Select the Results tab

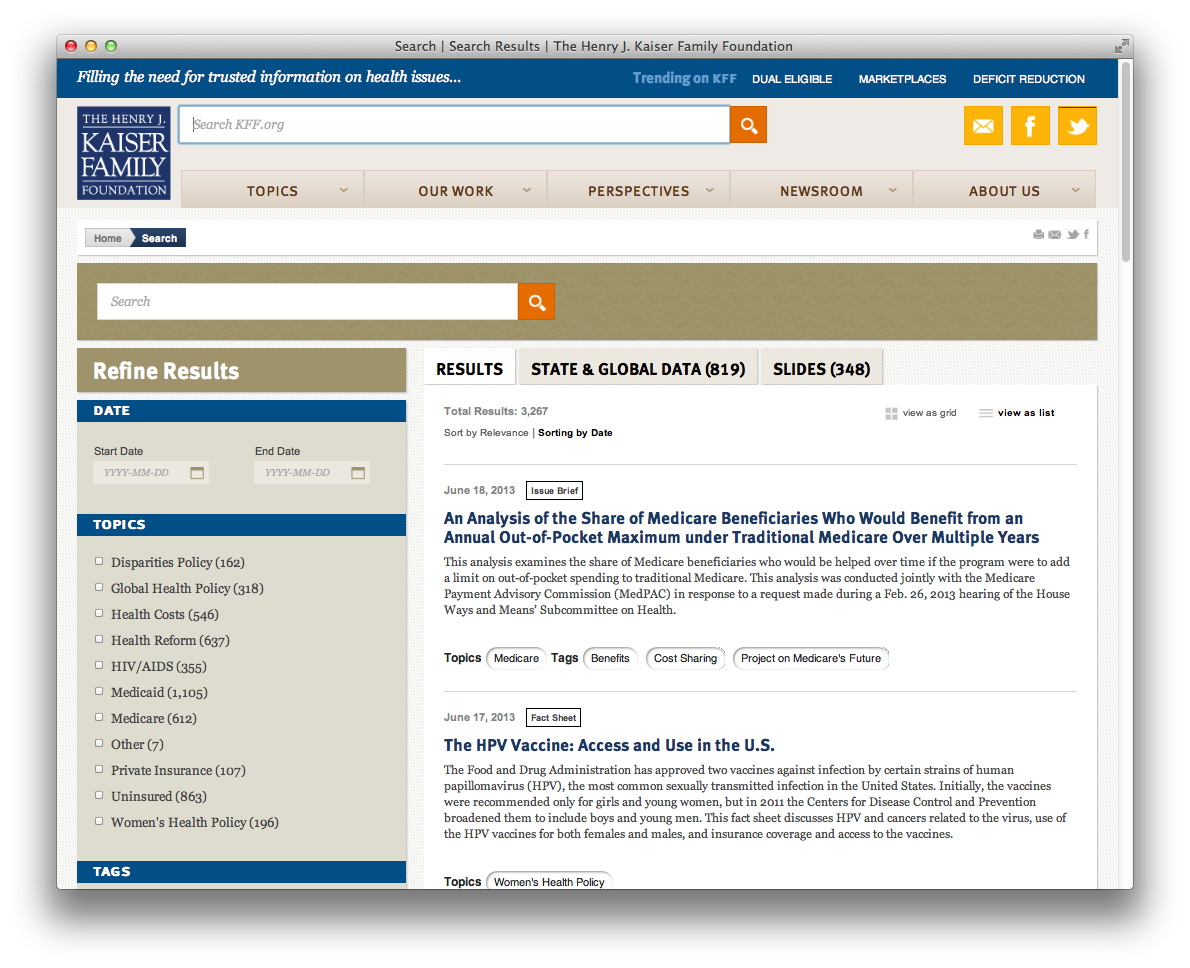point(470,369)
